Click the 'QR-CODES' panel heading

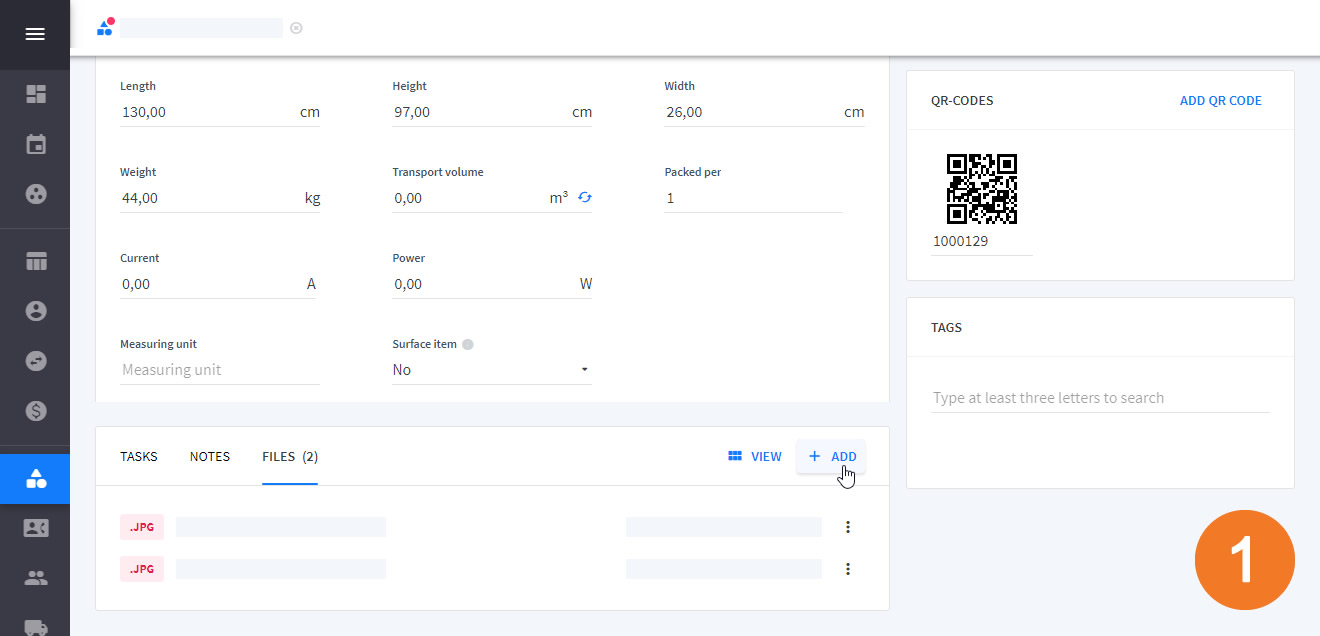click(x=962, y=101)
